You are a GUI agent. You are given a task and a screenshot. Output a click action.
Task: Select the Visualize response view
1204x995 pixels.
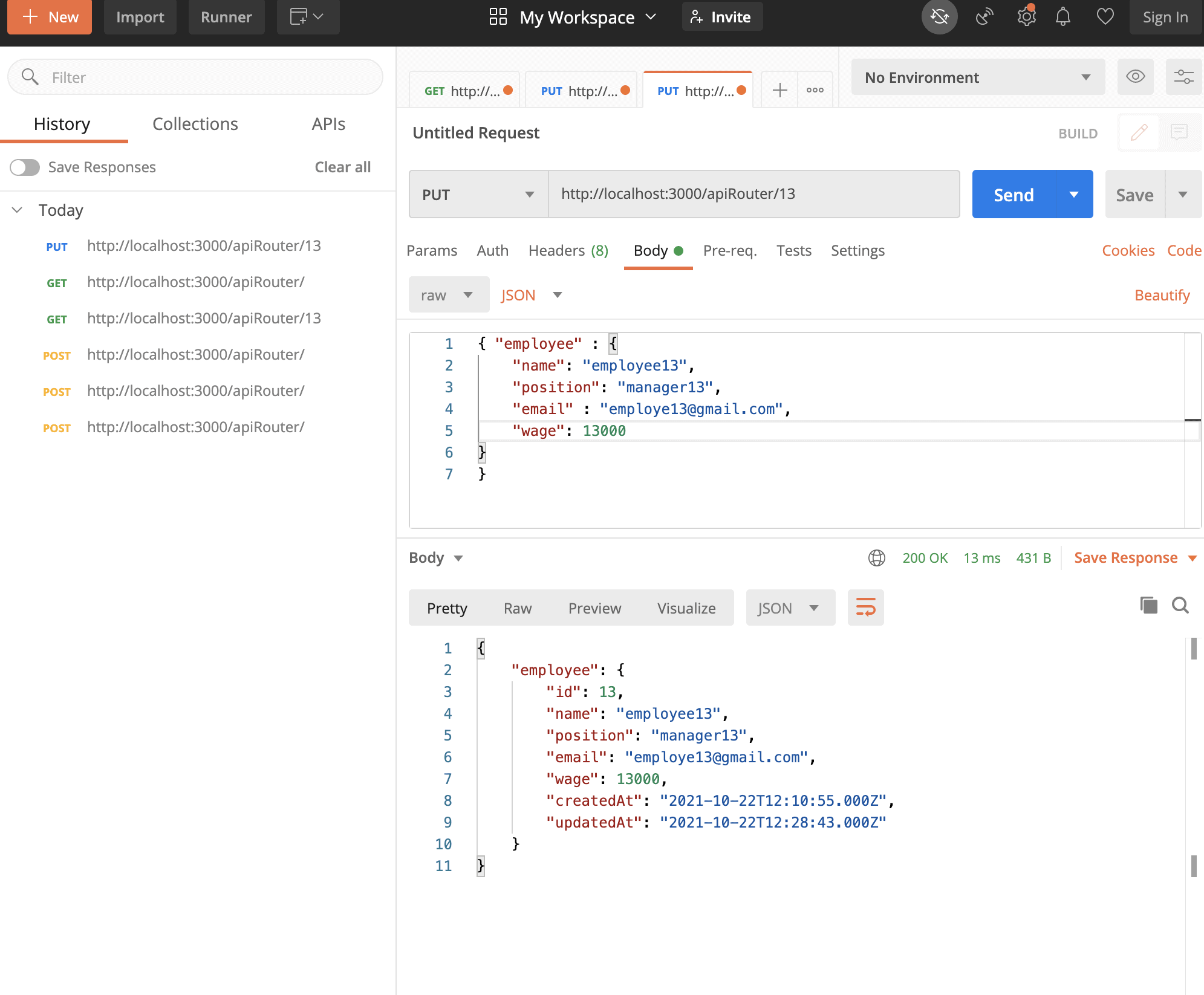click(x=686, y=608)
